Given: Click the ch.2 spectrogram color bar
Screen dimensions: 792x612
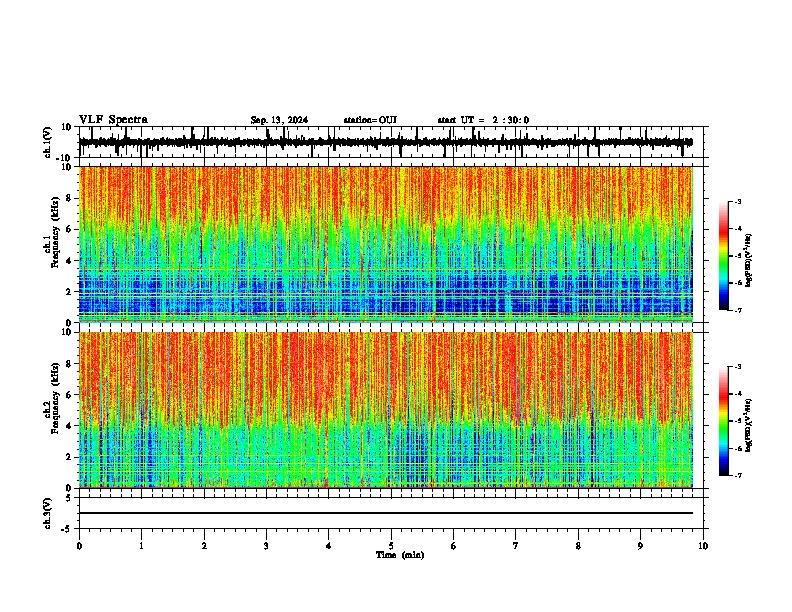Looking at the screenshot, I should (724, 421).
